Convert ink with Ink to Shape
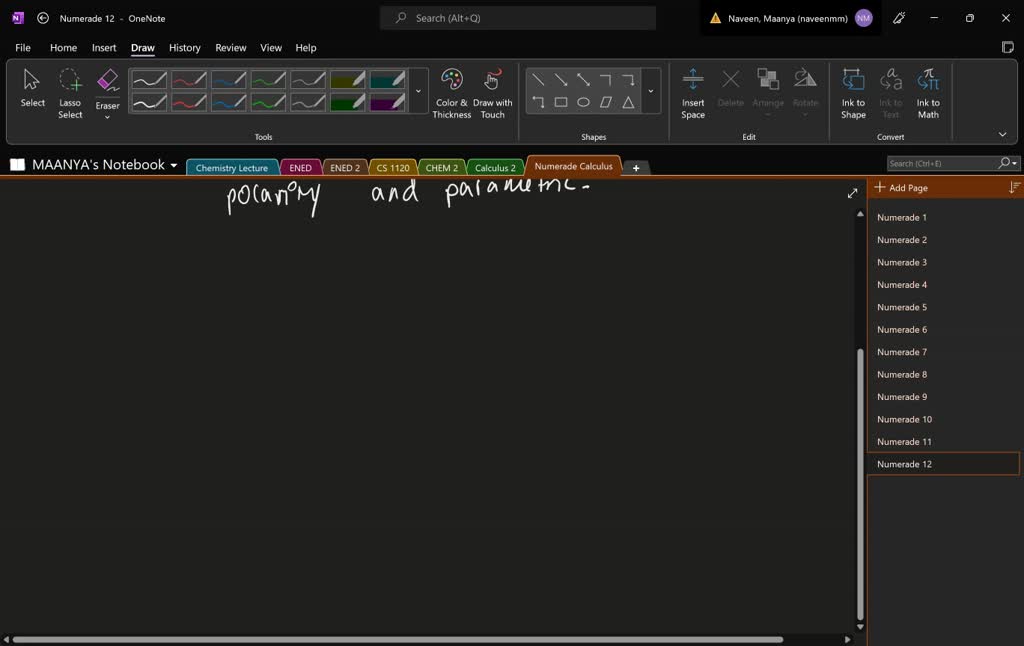Image resolution: width=1024 pixels, height=646 pixels. [853, 94]
